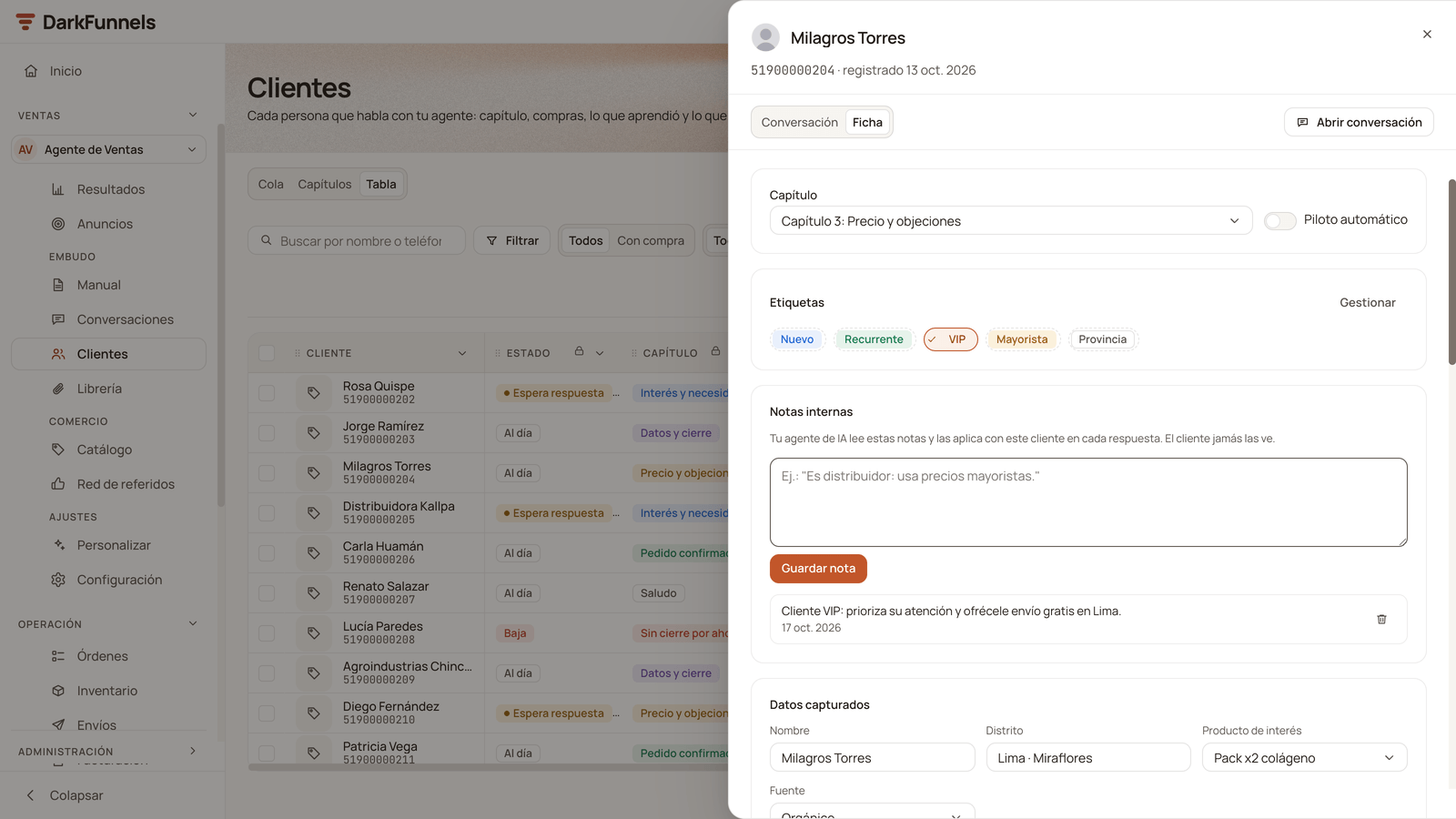This screenshot has height=819, width=1456.
Task: Click the Distrito input field
Action: tap(1088, 758)
